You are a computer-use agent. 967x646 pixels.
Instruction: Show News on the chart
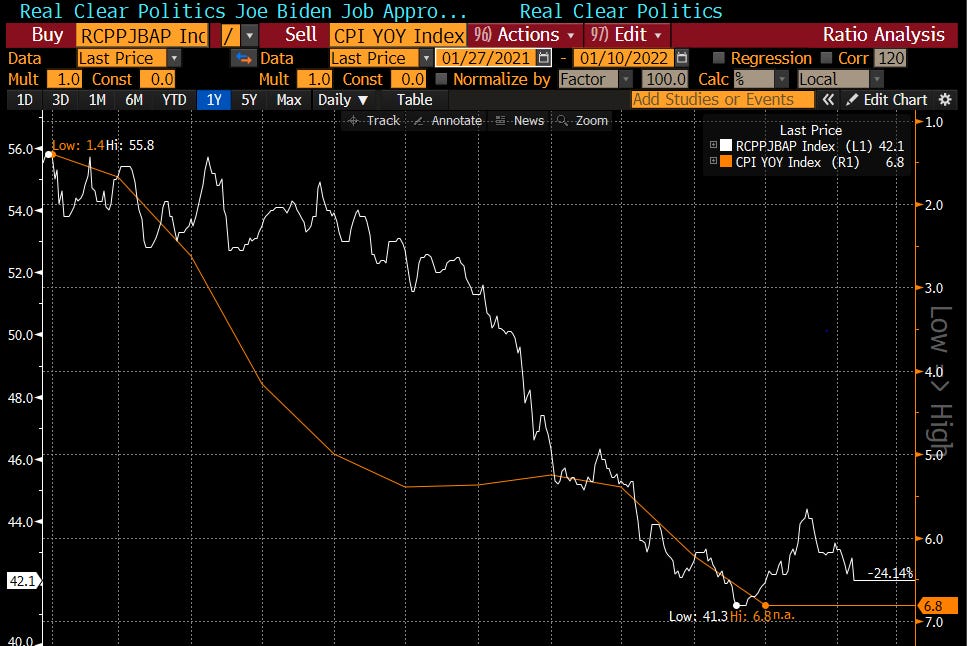519,121
